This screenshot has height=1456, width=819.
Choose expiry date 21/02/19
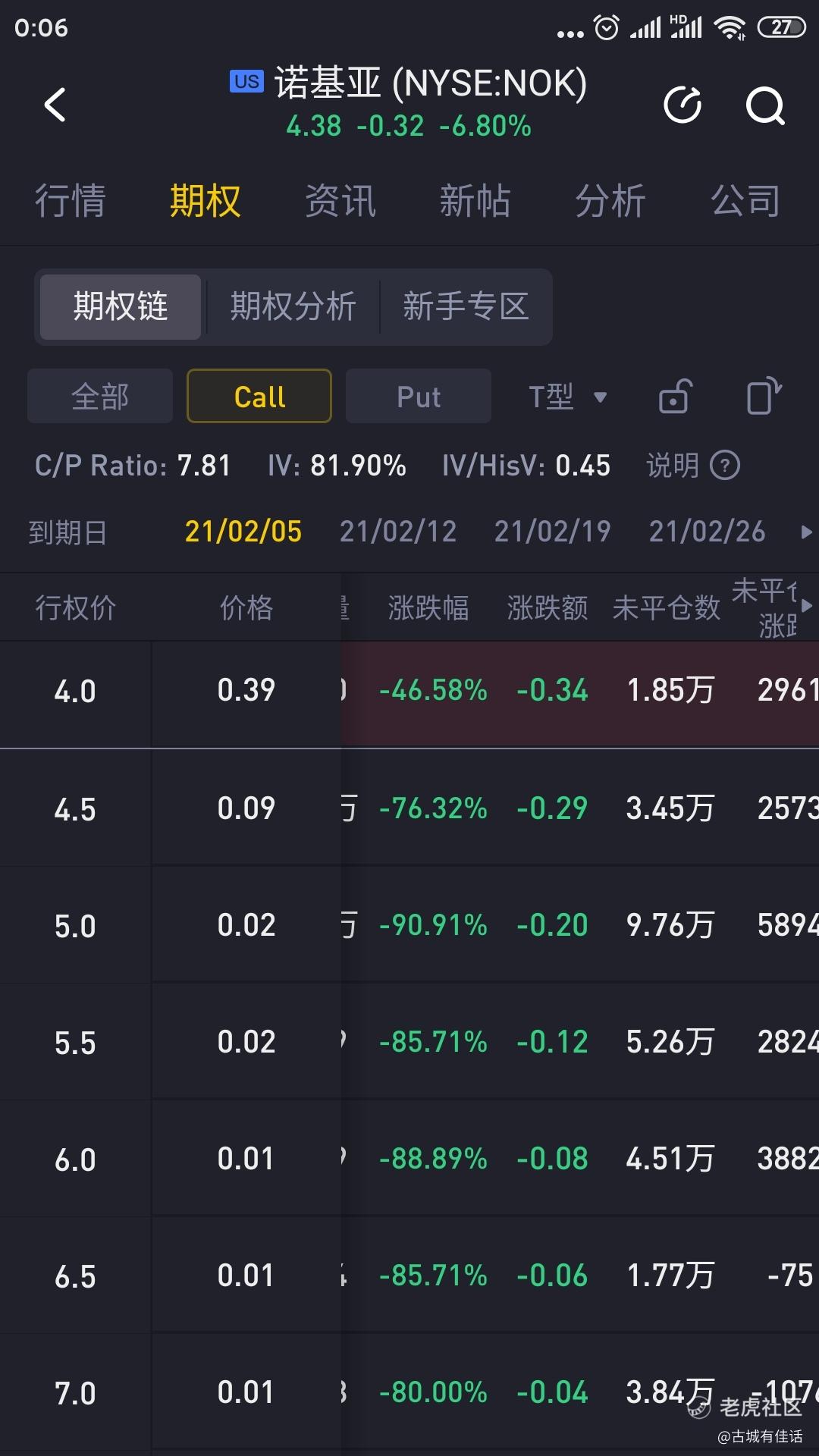[553, 531]
